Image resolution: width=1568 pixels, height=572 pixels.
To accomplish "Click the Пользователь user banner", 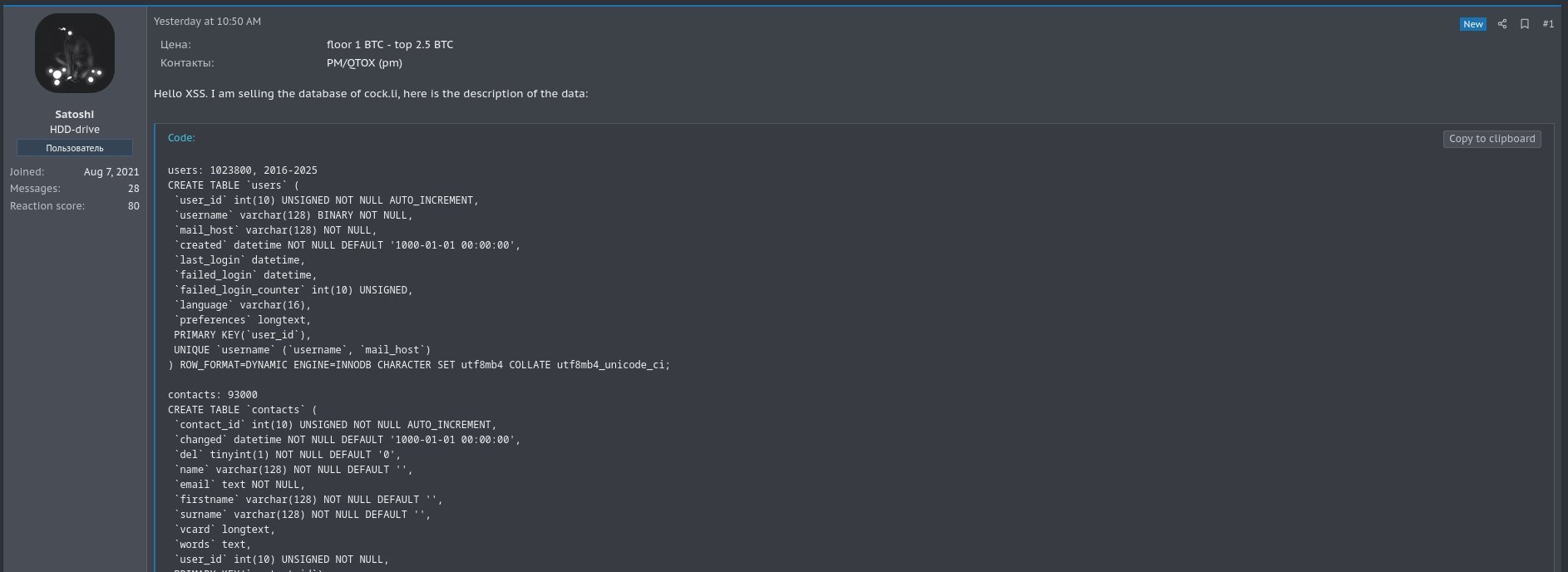I will pos(75,148).
